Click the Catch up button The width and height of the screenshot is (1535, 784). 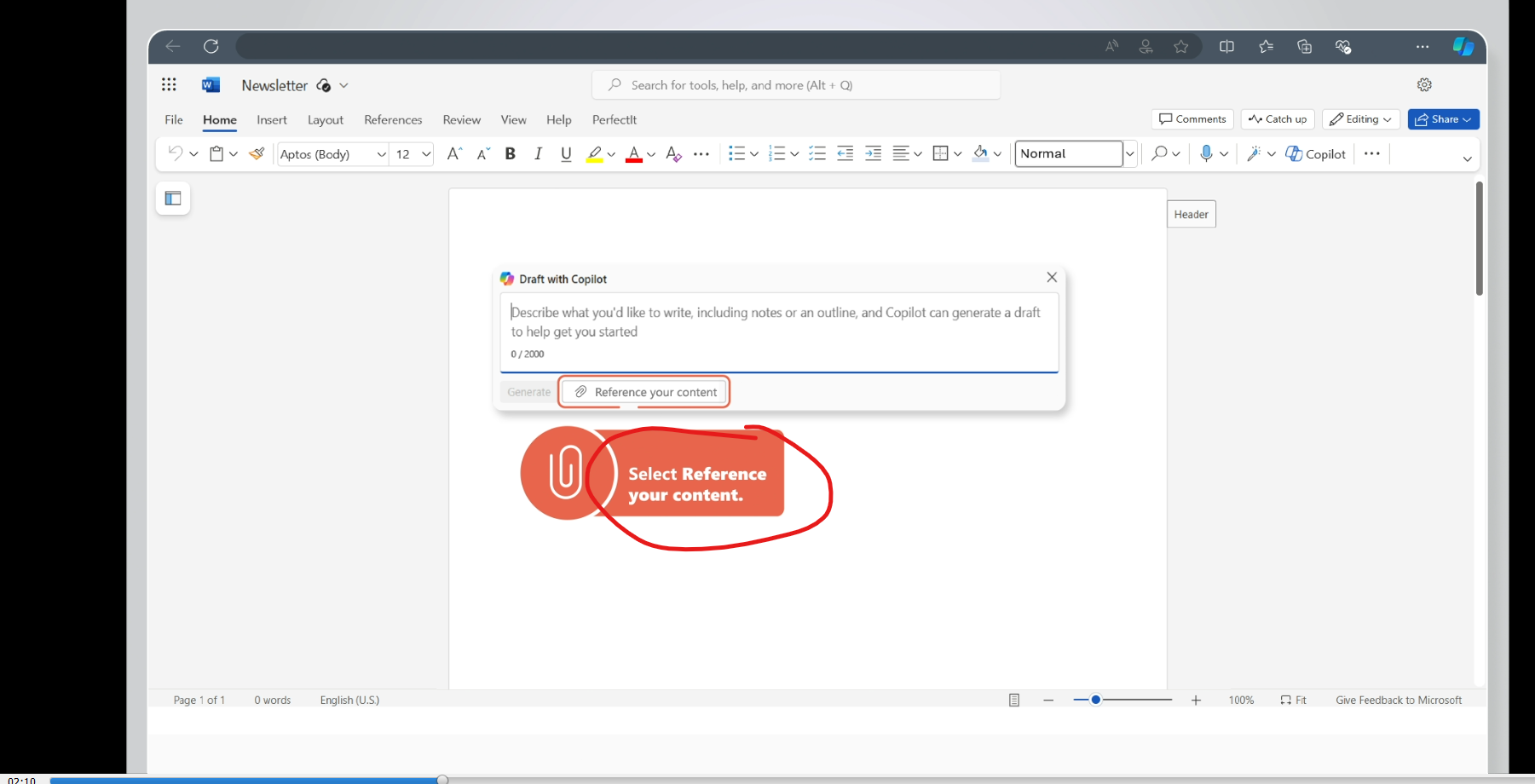1278,119
